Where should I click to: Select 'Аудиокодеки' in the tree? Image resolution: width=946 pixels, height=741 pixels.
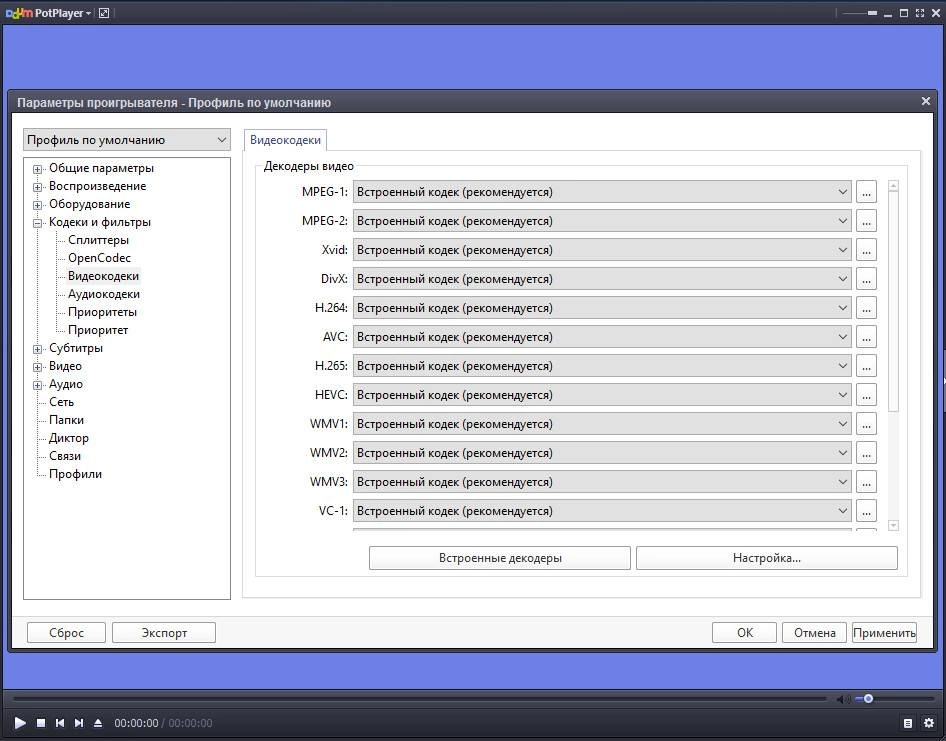coord(104,294)
